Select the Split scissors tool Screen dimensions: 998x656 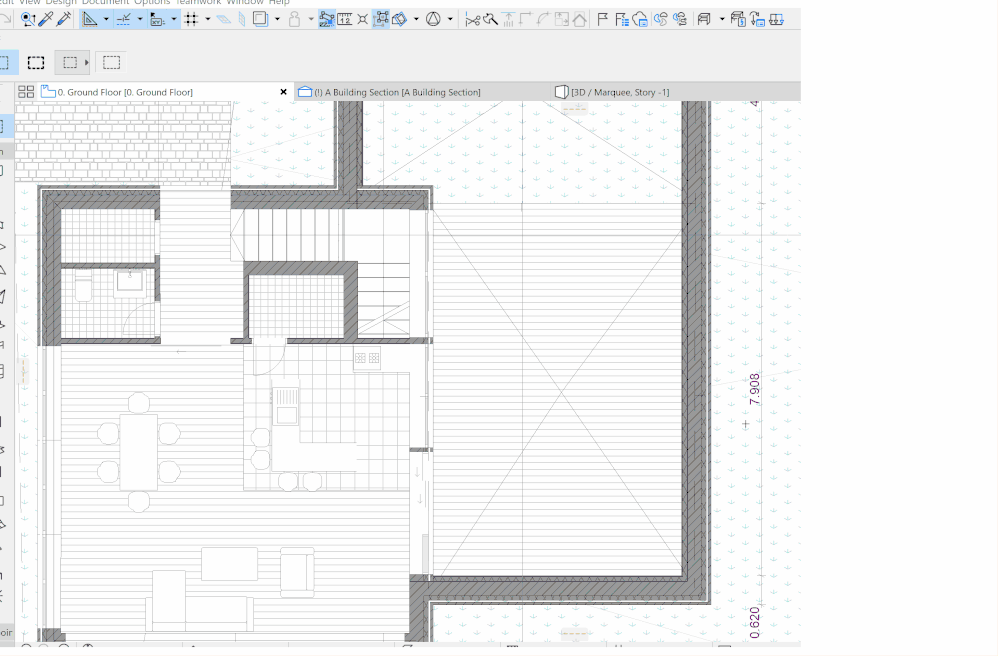[472, 20]
